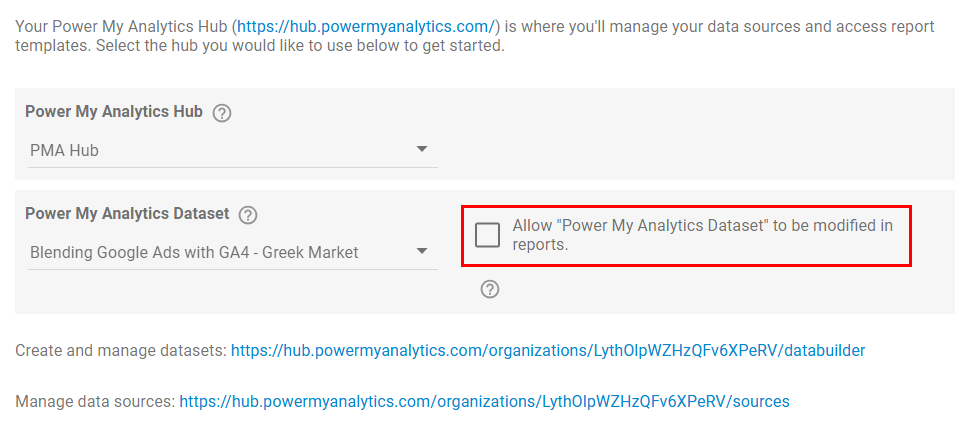Click the 'Power My Analytics Hub' field label

pos(114,112)
